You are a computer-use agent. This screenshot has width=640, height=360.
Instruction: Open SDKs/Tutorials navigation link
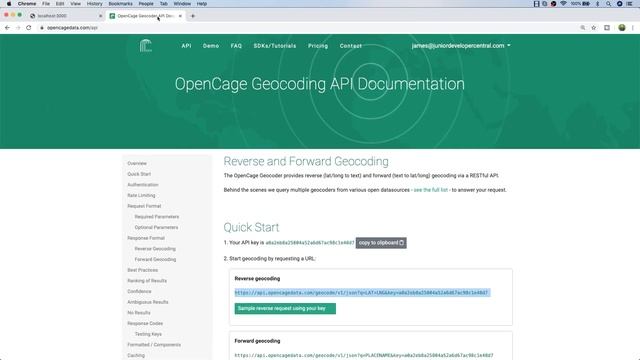pyautogui.click(x=275, y=46)
